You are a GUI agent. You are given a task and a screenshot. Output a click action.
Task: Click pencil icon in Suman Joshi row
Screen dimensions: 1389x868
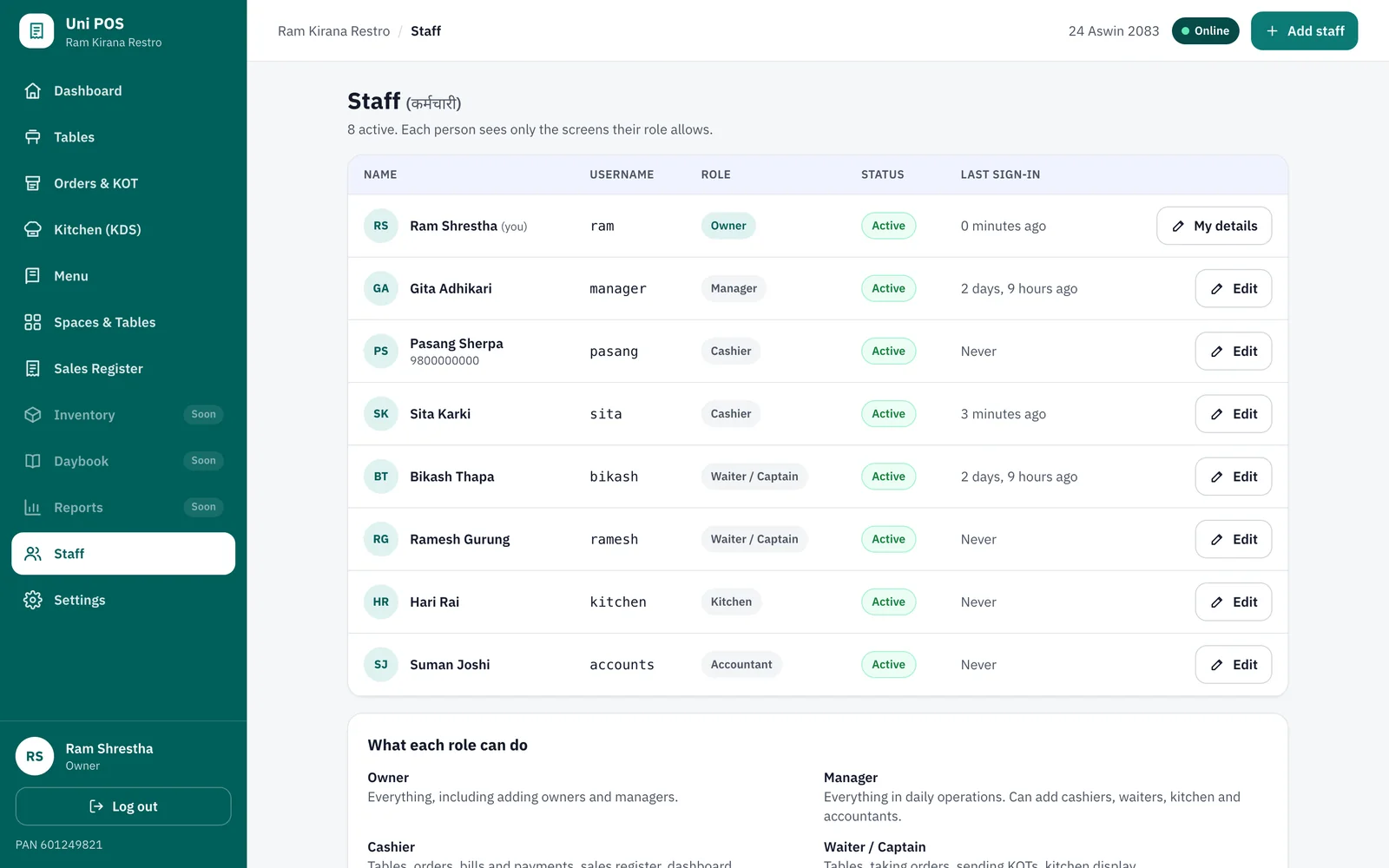point(1217,665)
